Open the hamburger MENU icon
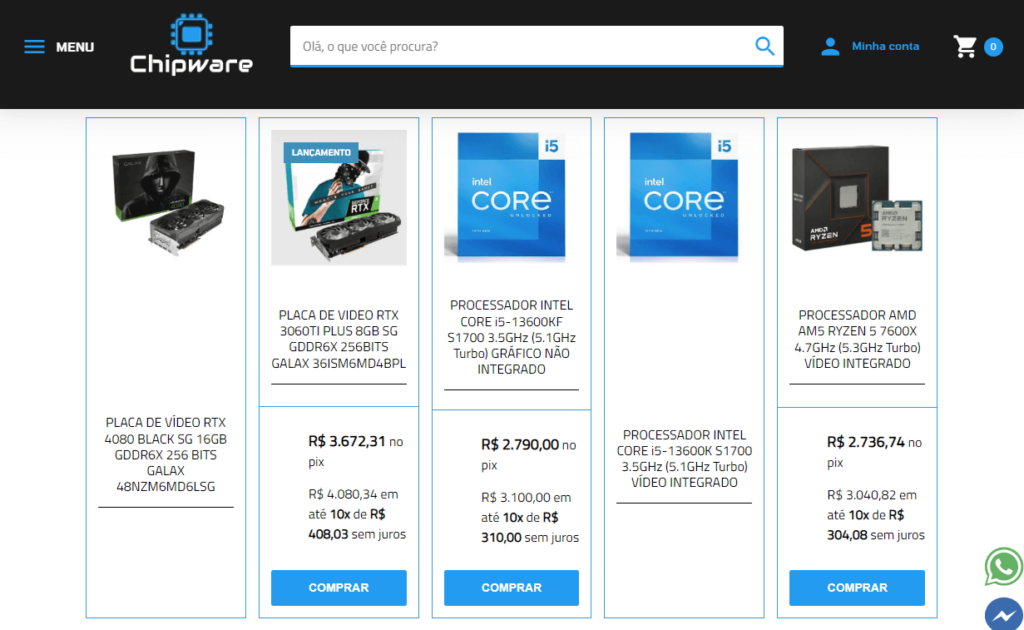The image size is (1024, 630). 33,46
